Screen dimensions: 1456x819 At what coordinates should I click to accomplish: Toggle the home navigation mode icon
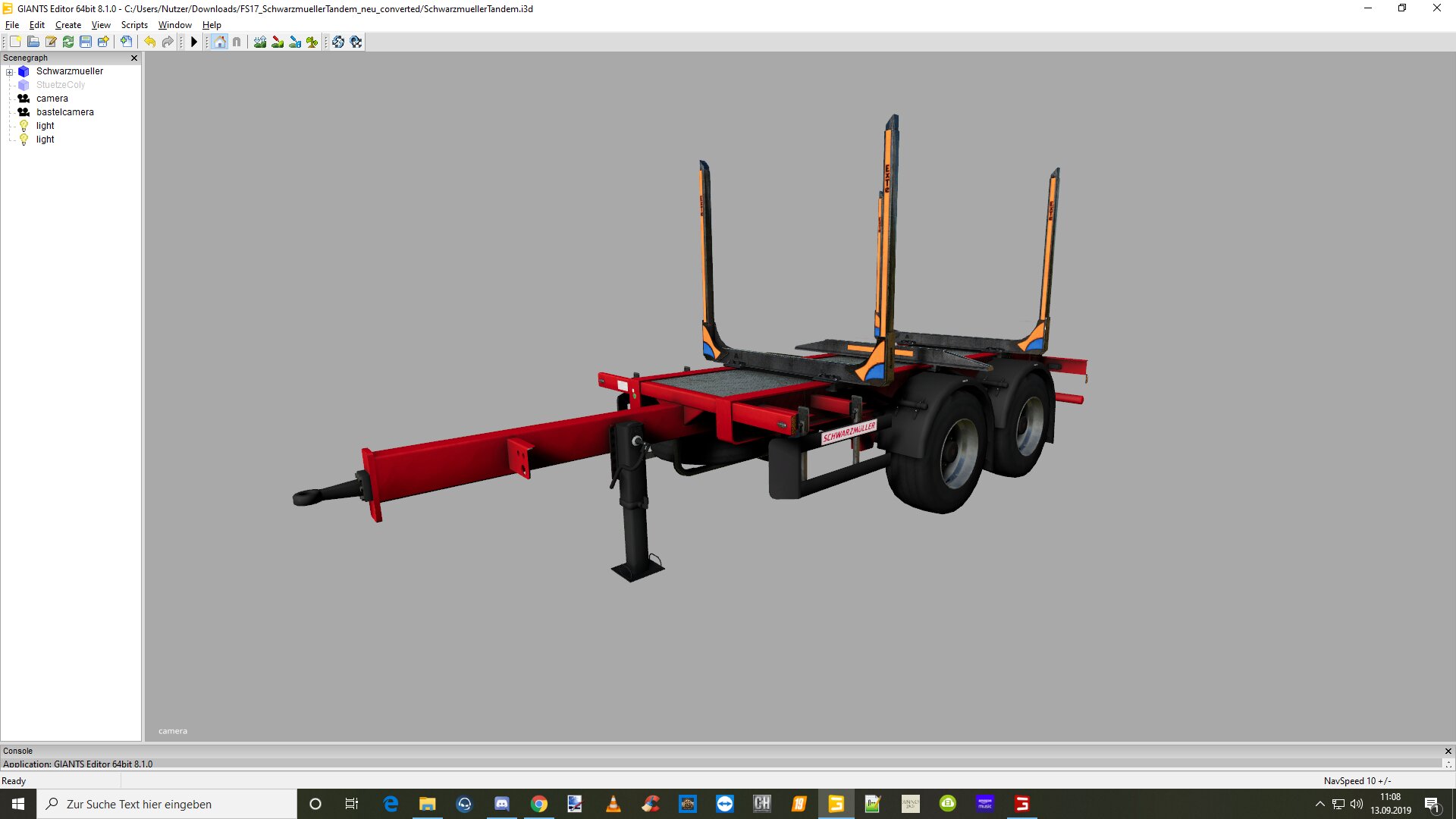pos(220,42)
